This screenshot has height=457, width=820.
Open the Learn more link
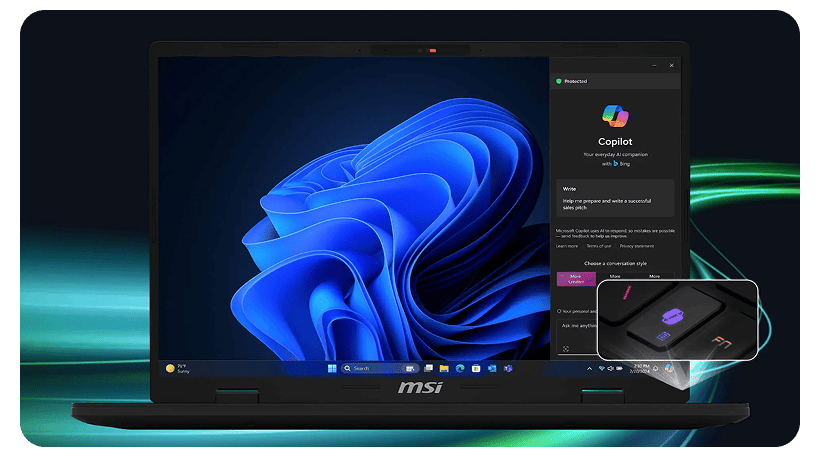coord(567,245)
